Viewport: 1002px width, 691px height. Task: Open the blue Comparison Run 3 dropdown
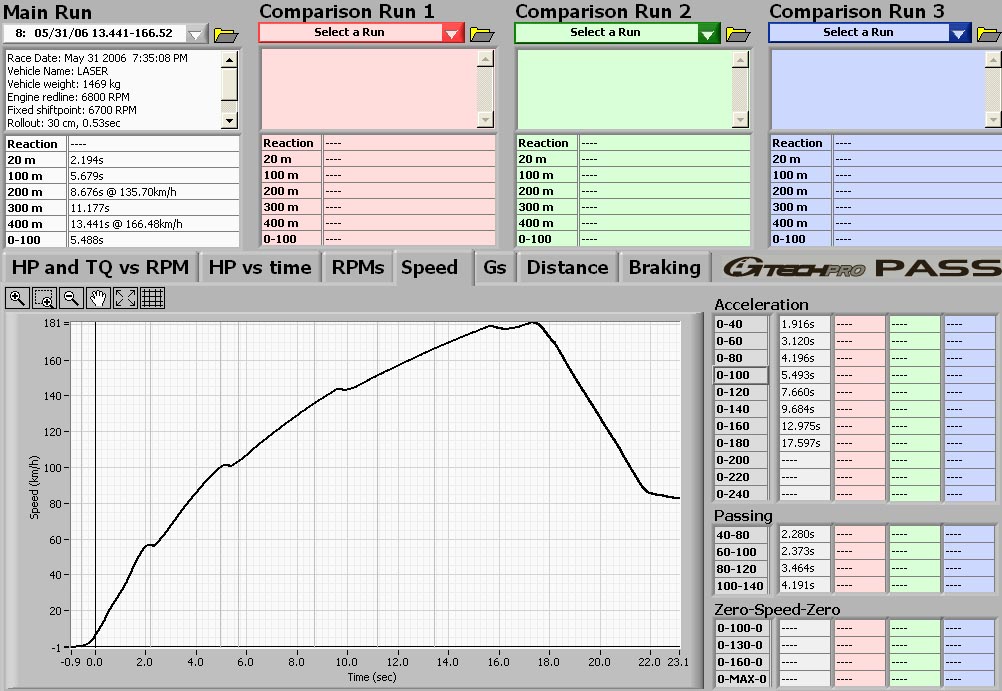958,34
